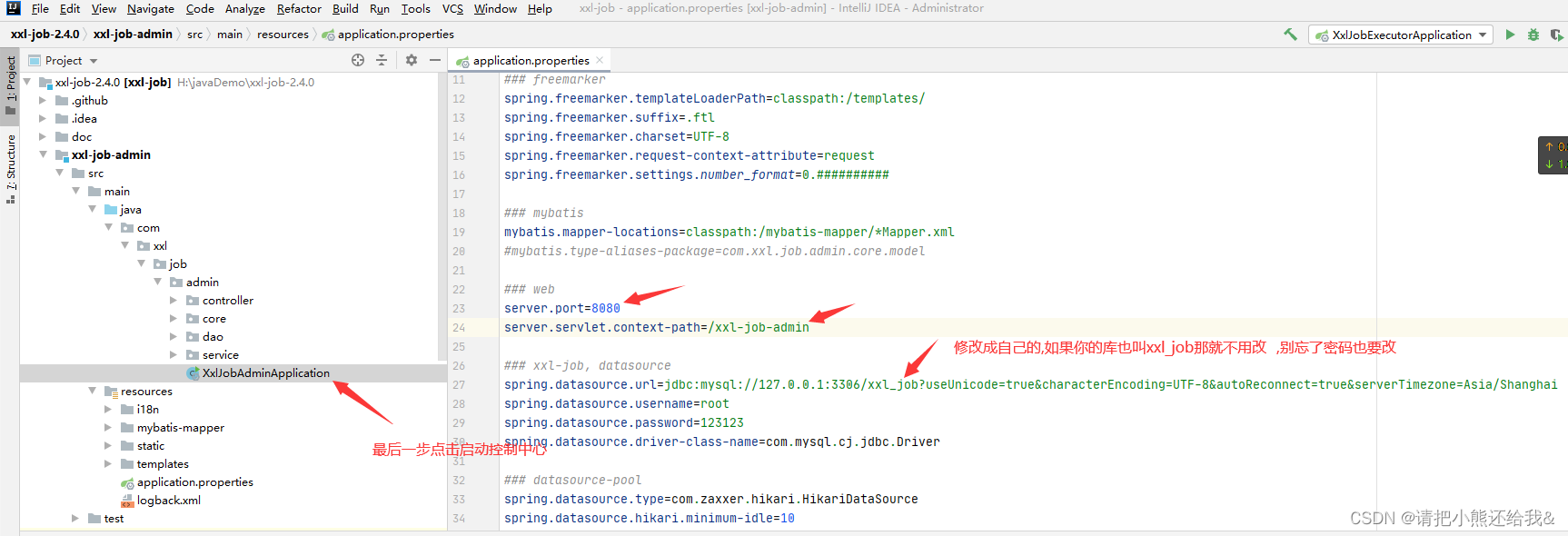The width and height of the screenshot is (1568, 536).
Task: Open the Run menu
Action: (x=380, y=8)
